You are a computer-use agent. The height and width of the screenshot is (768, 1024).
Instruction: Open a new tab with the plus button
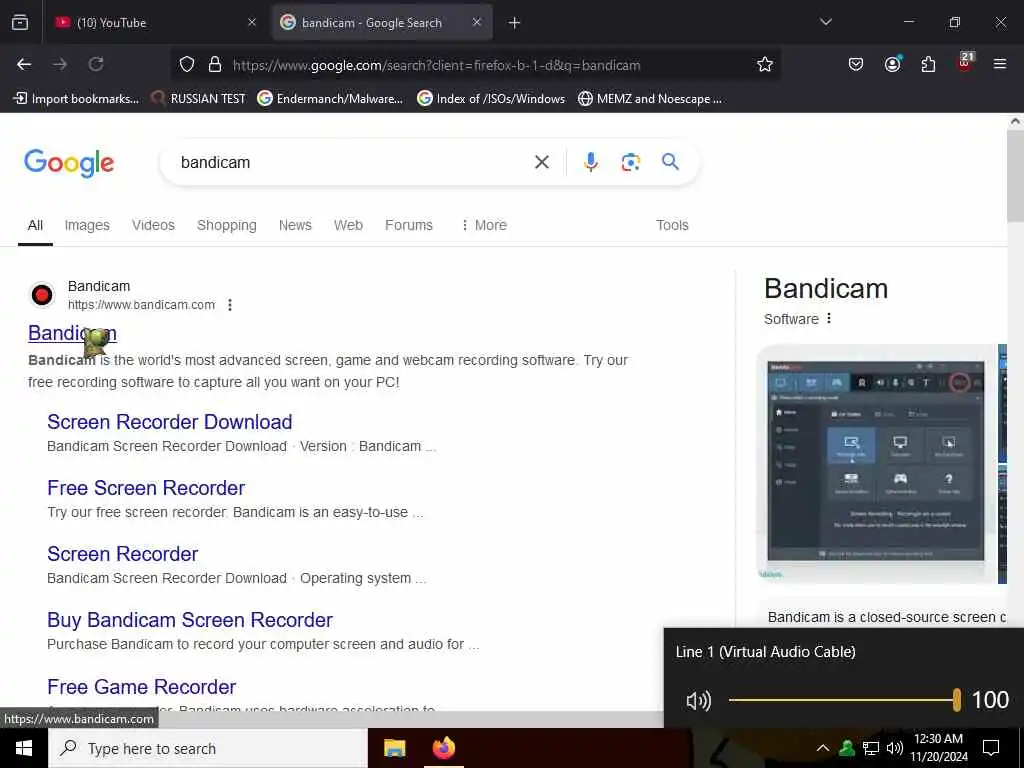tap(515, 23)
